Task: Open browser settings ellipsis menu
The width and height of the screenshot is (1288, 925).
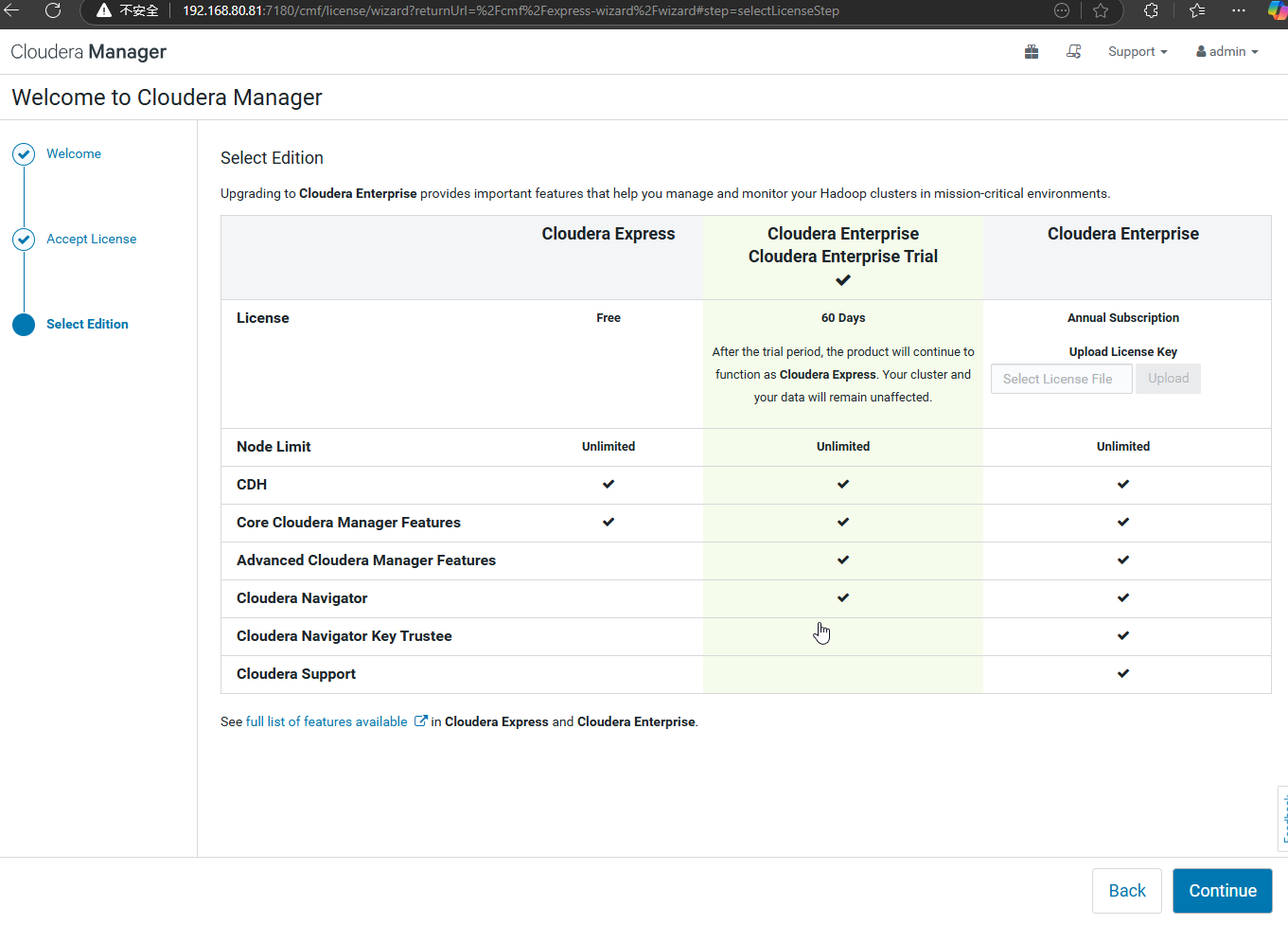Action: point(1239,10)
